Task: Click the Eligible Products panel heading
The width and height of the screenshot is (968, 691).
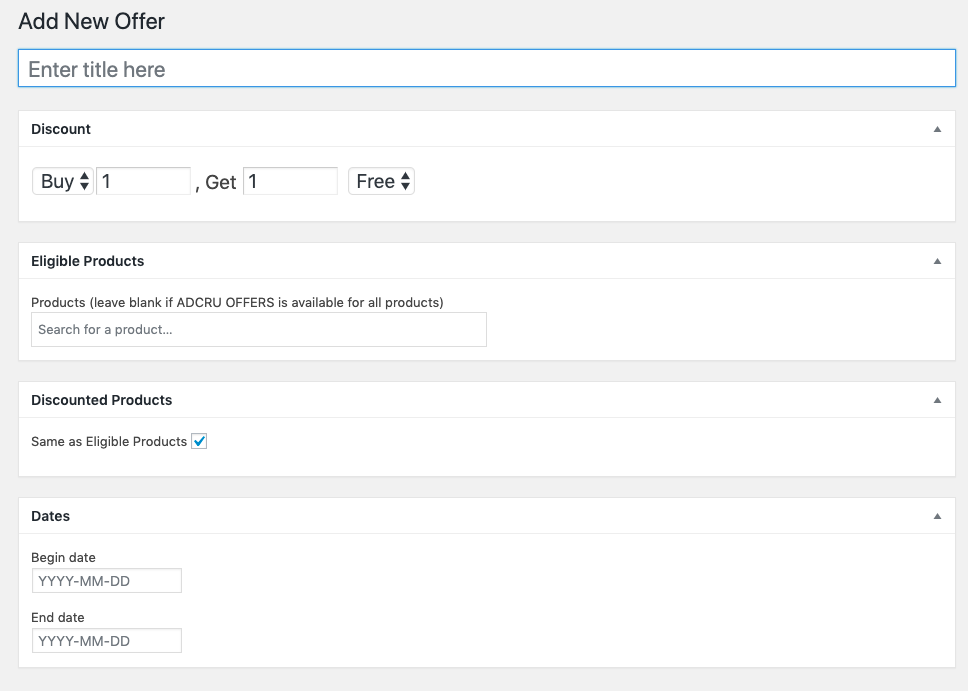Action: (88, 261)
